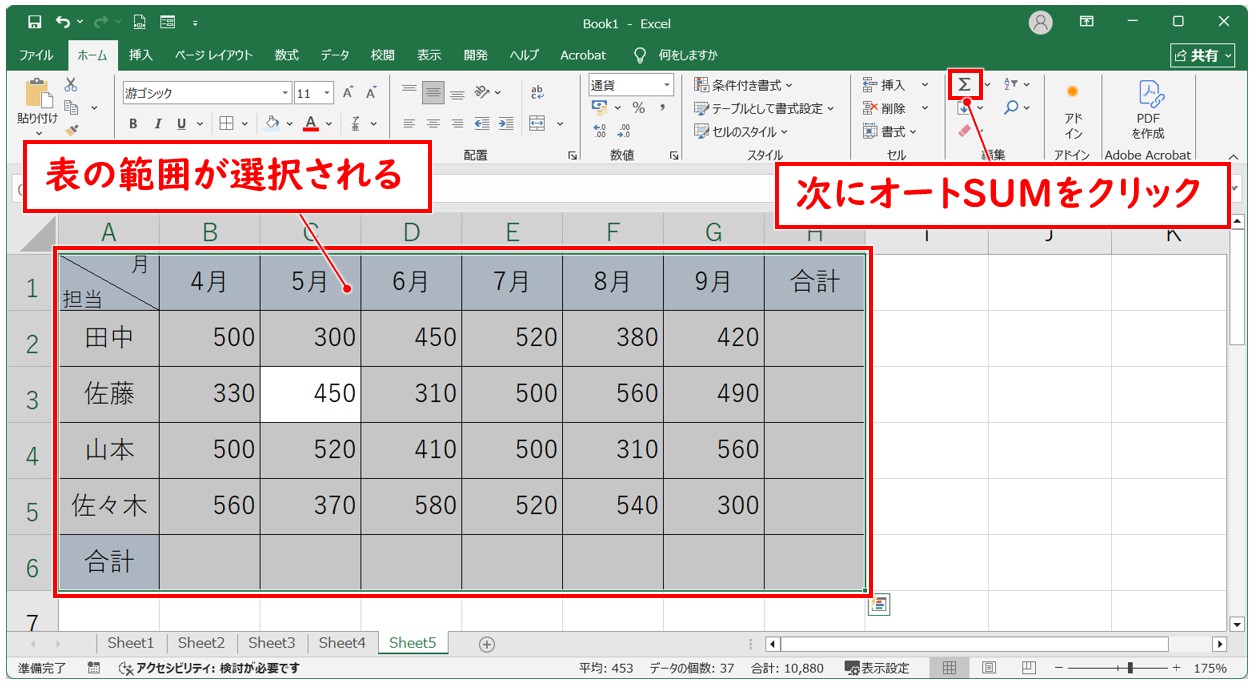Viewport: 1254px width, 685px height.
Task: Open the Quick Analysis icon below the table
Action: 878,603
